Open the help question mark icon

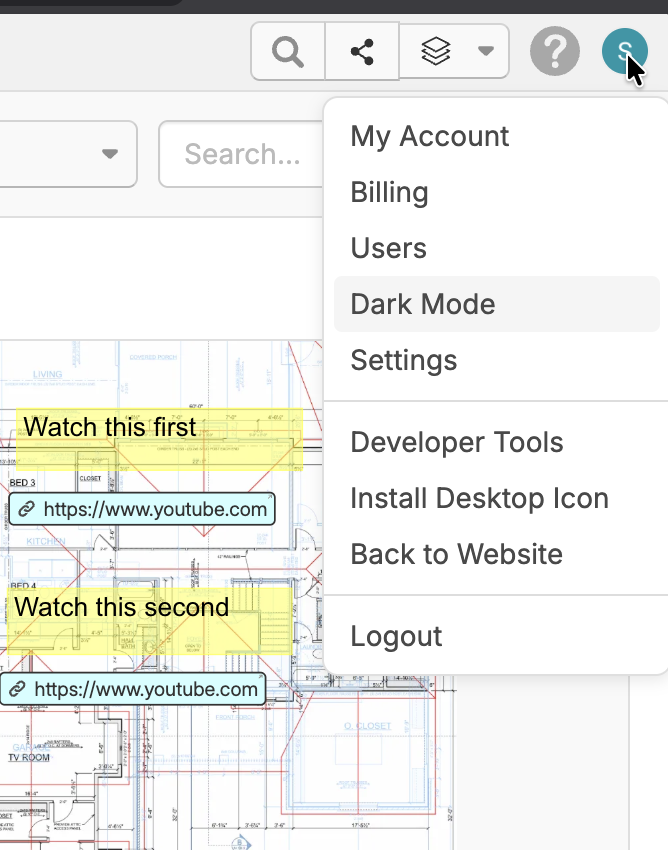point(554,51)
